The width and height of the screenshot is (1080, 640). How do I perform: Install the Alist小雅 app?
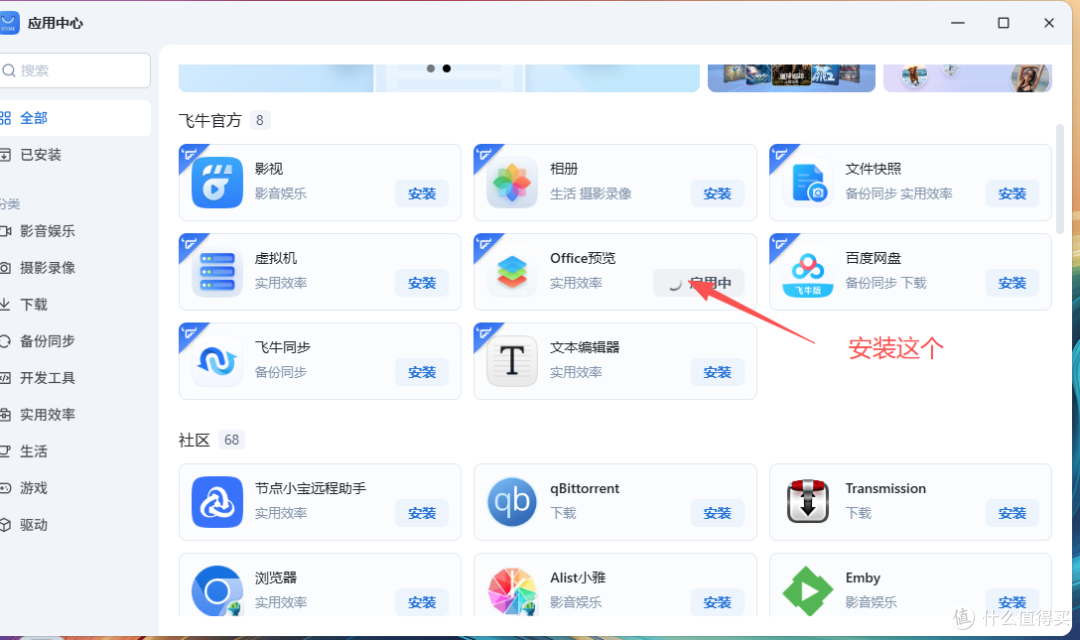[x=717, y=602]
